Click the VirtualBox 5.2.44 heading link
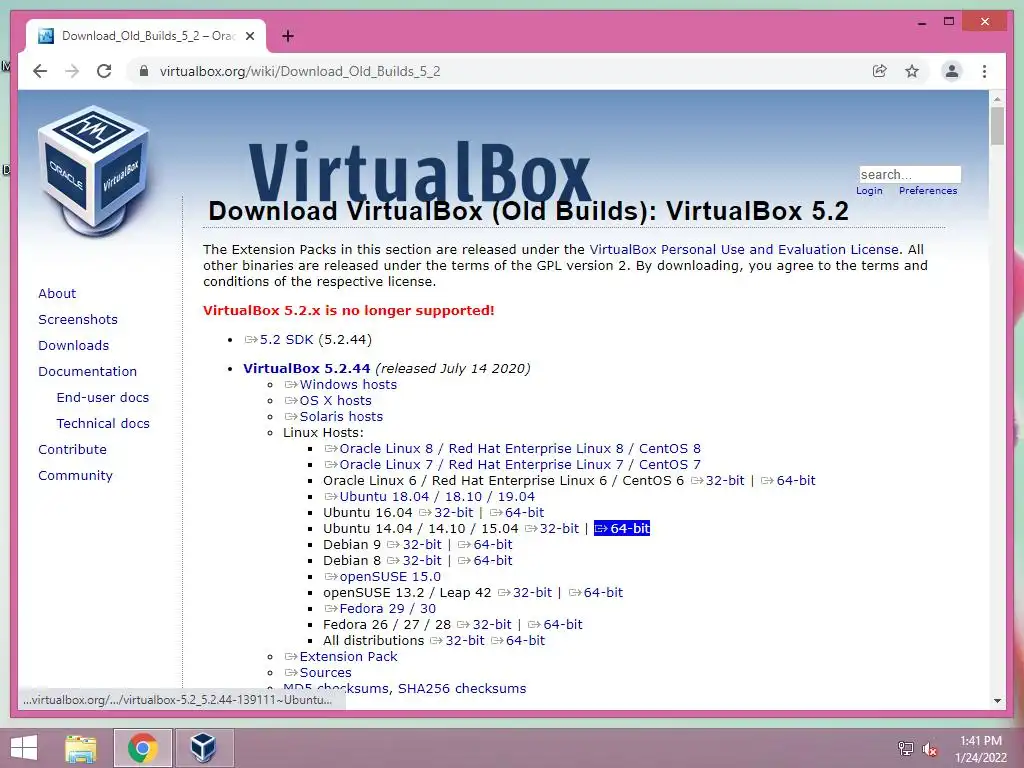Screen dimensions: 1024x768 tap(306, 368)
